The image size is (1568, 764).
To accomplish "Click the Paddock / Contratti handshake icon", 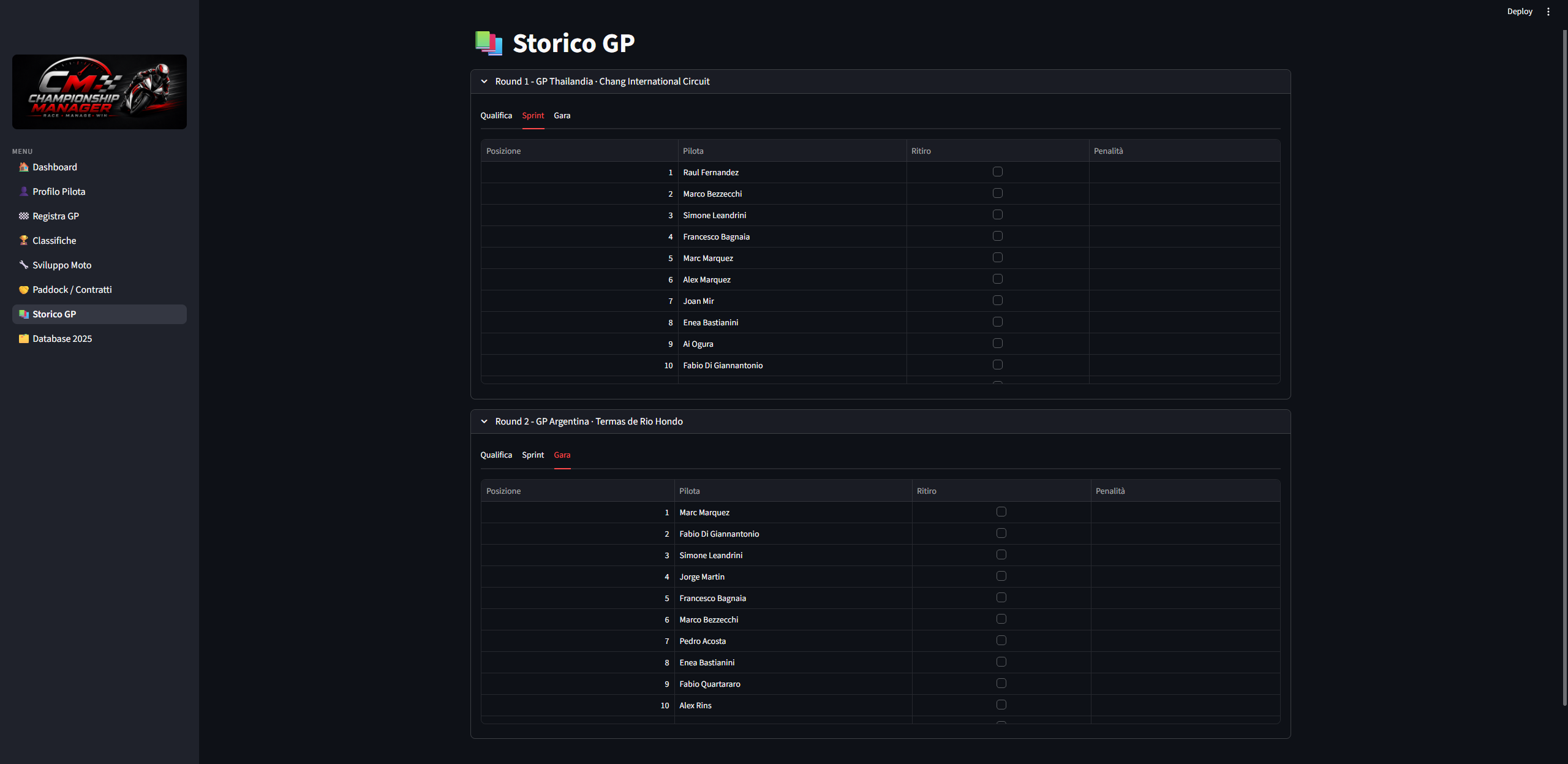I will pos(24,290).
